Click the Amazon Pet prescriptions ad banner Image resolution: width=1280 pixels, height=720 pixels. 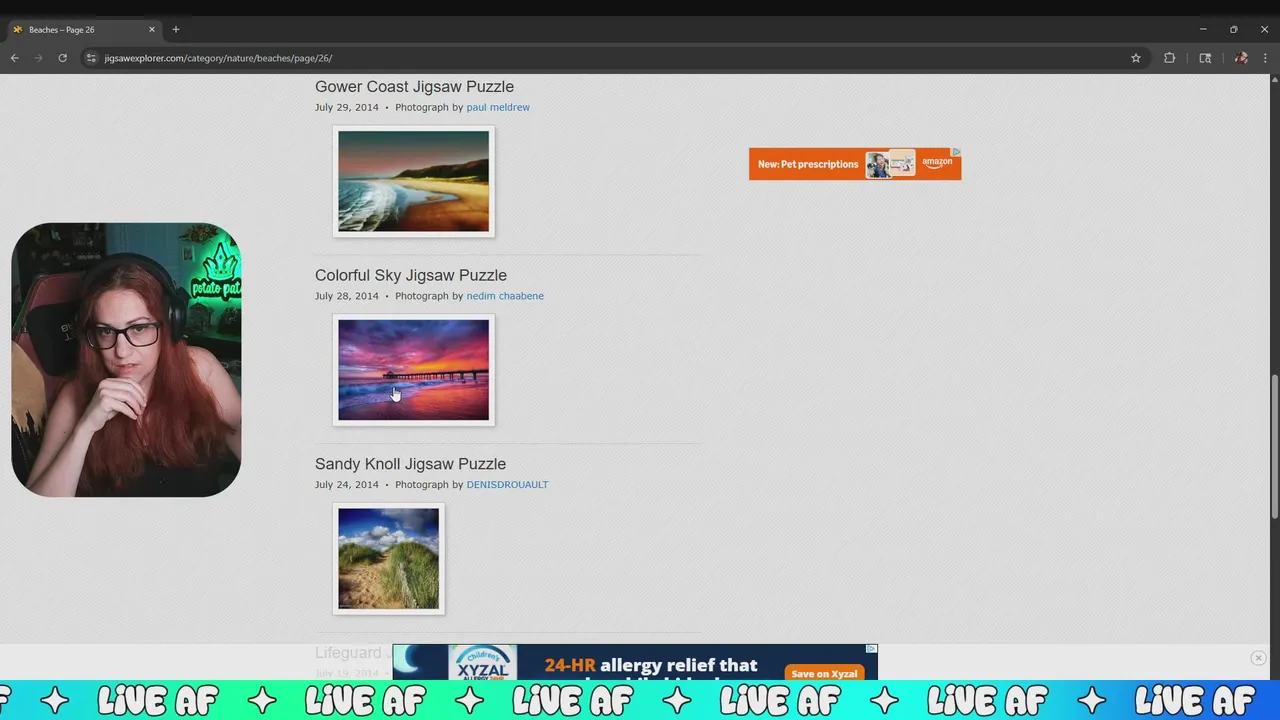pyautogui.click(x=855, y=164)
